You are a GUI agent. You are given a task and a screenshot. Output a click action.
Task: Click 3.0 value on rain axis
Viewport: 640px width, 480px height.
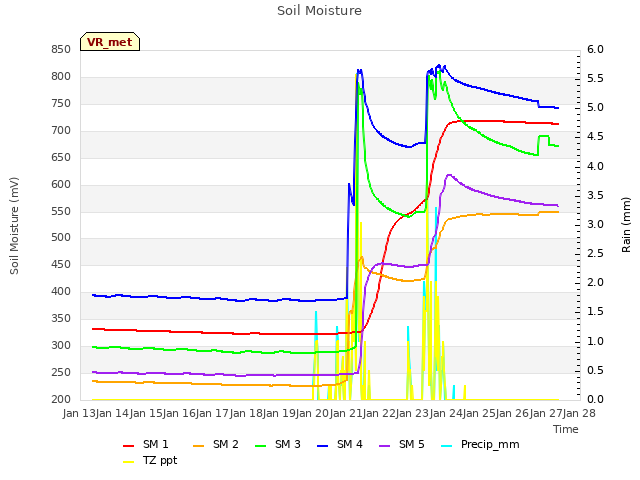(595, 224)
